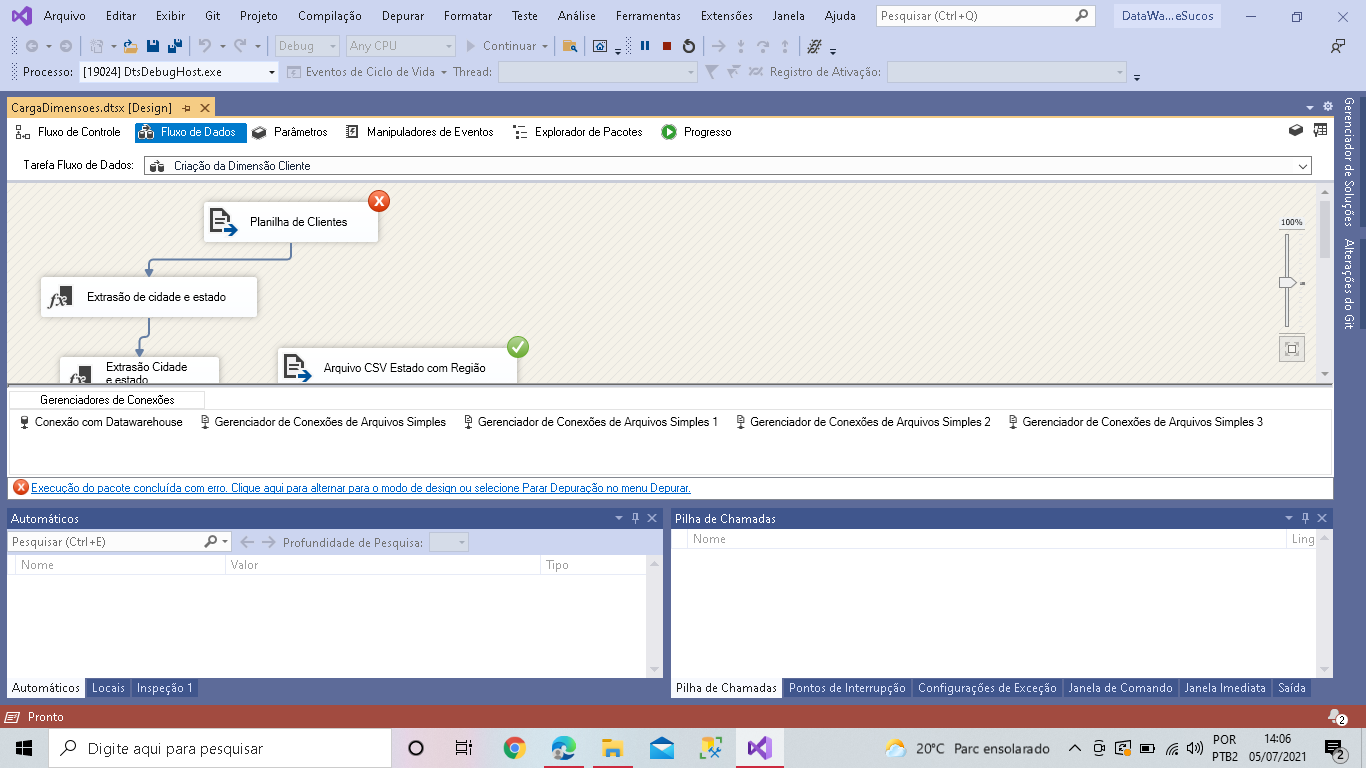Click the Pause (Interromper) debug button
This screenshot has width=1366, height=768.
645,46
